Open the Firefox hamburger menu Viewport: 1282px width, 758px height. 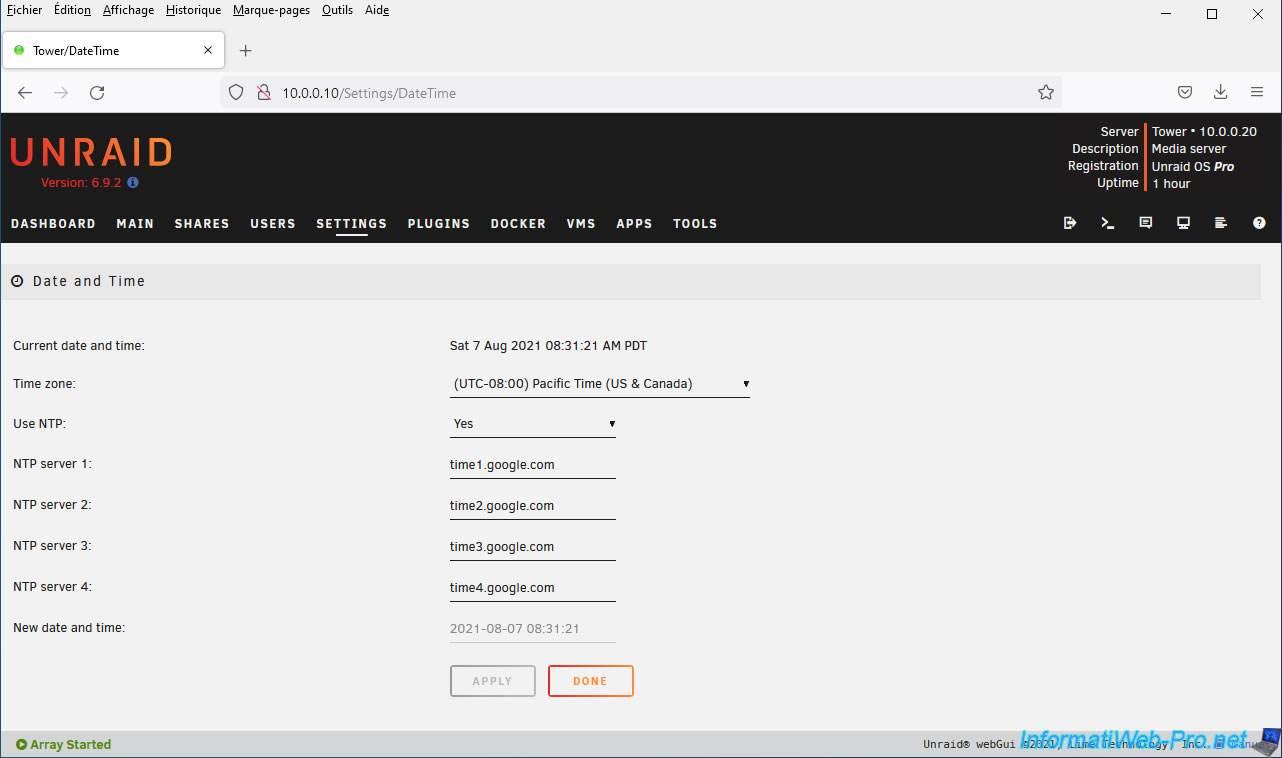coord(1257,92)
